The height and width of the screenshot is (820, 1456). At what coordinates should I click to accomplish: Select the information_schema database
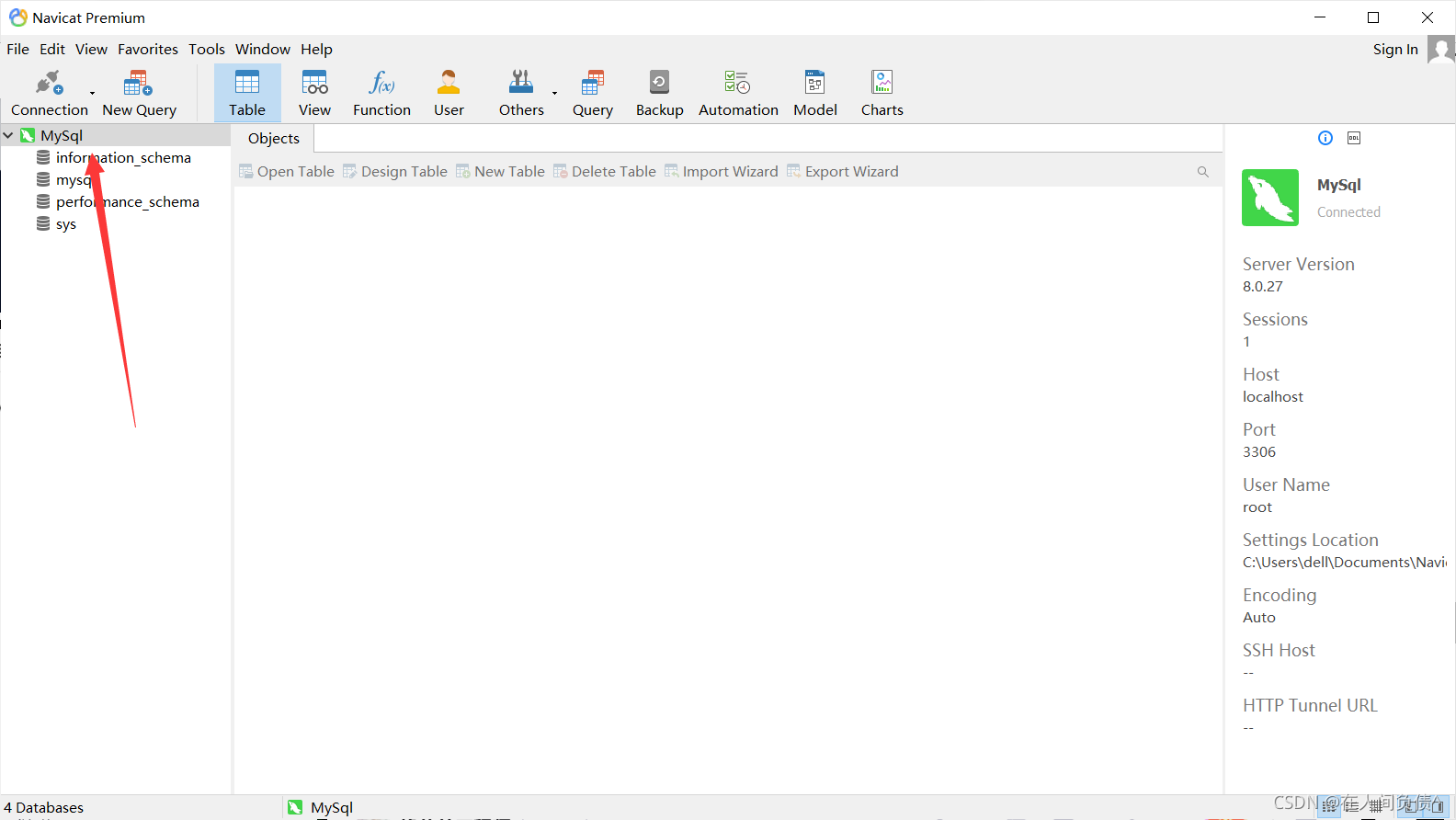123,158
